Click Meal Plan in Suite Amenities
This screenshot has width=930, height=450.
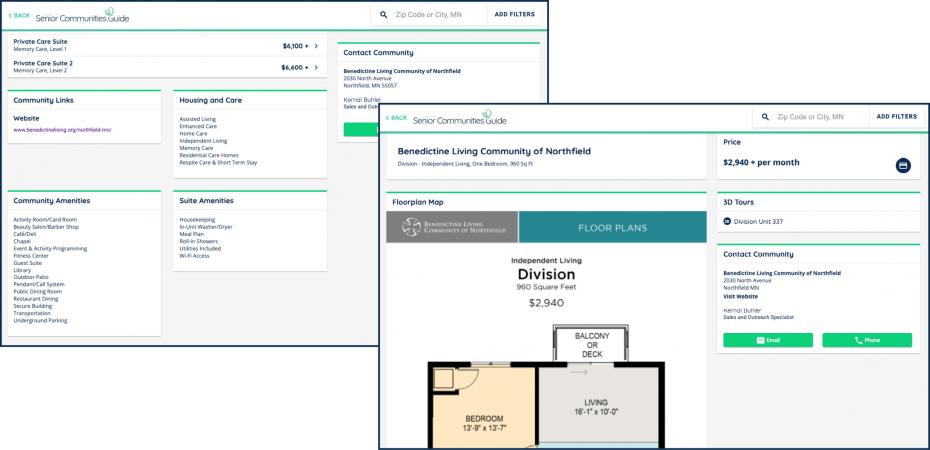pos(192,234)
